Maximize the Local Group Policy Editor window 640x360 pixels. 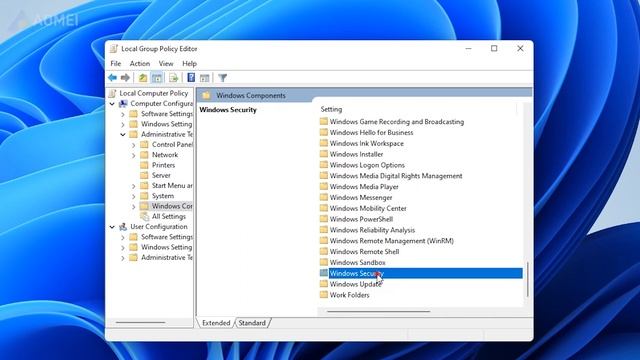click(x=494, y=49)
